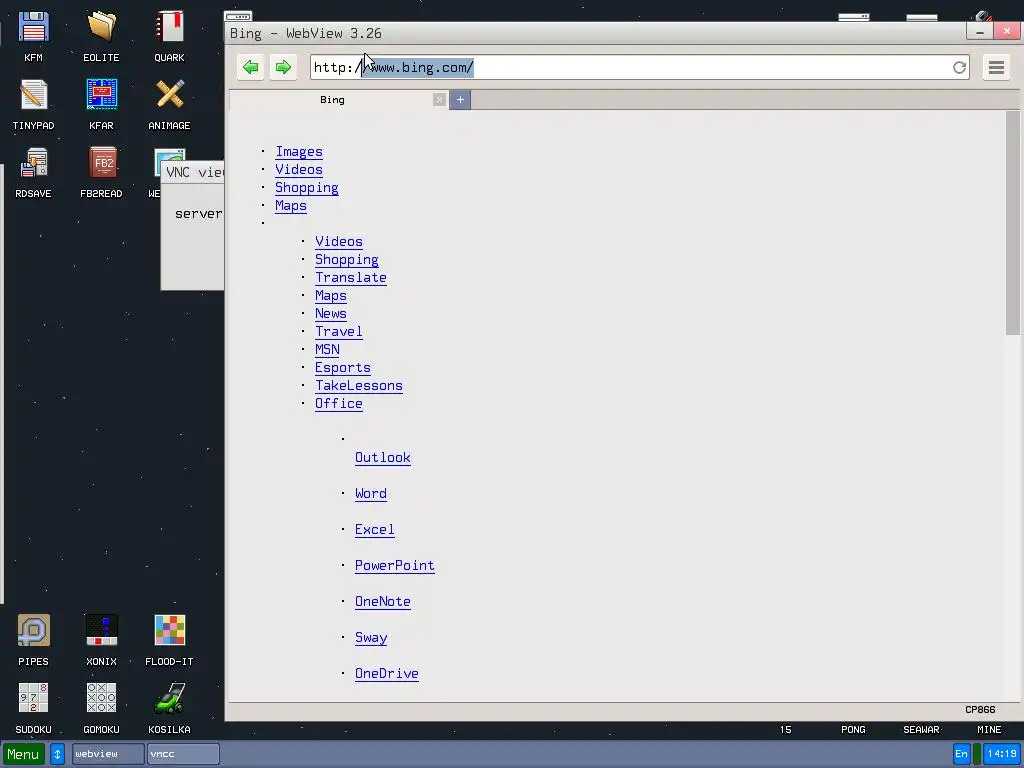Open the top Videos link
1024x768 pixels.
click(x=298, y=170)
